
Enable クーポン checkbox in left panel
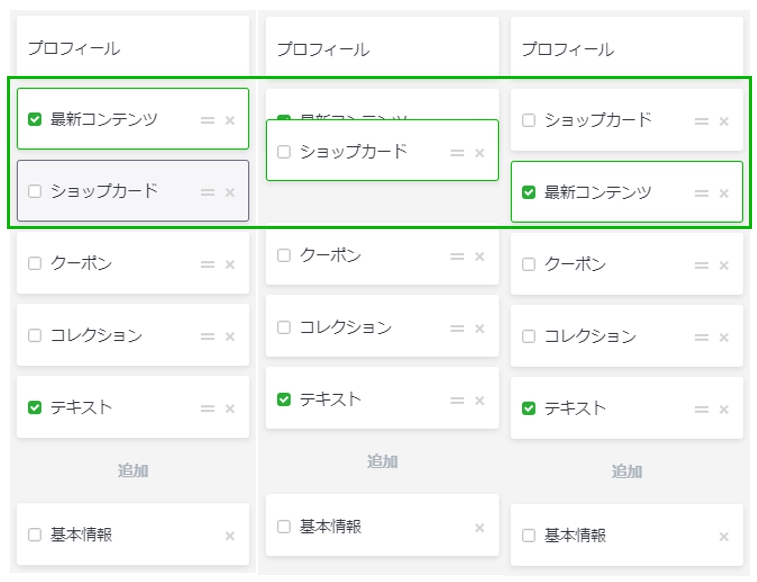tap(35, 263)
